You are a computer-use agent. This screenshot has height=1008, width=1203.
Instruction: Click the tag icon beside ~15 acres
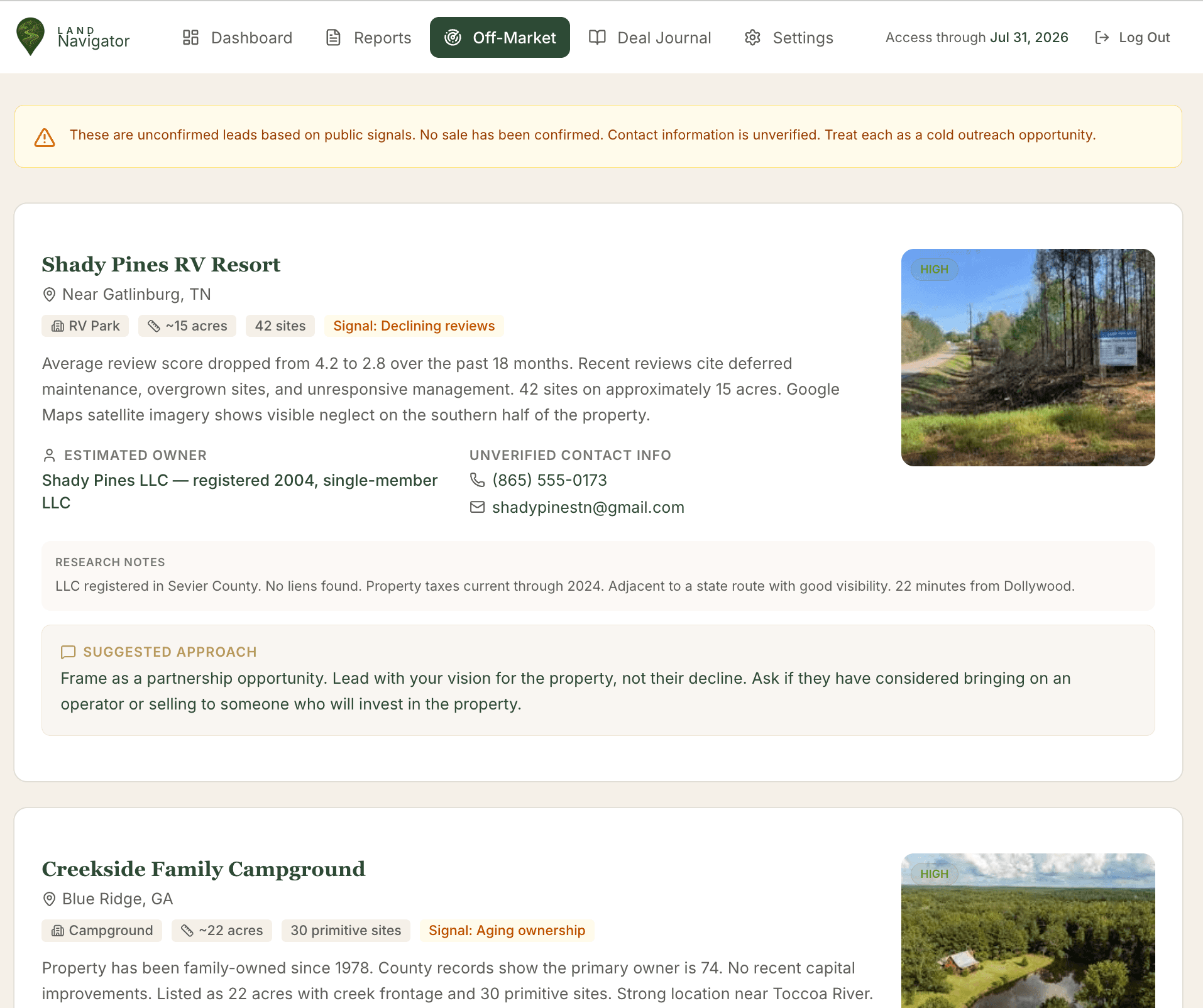[x=154, y=326]
